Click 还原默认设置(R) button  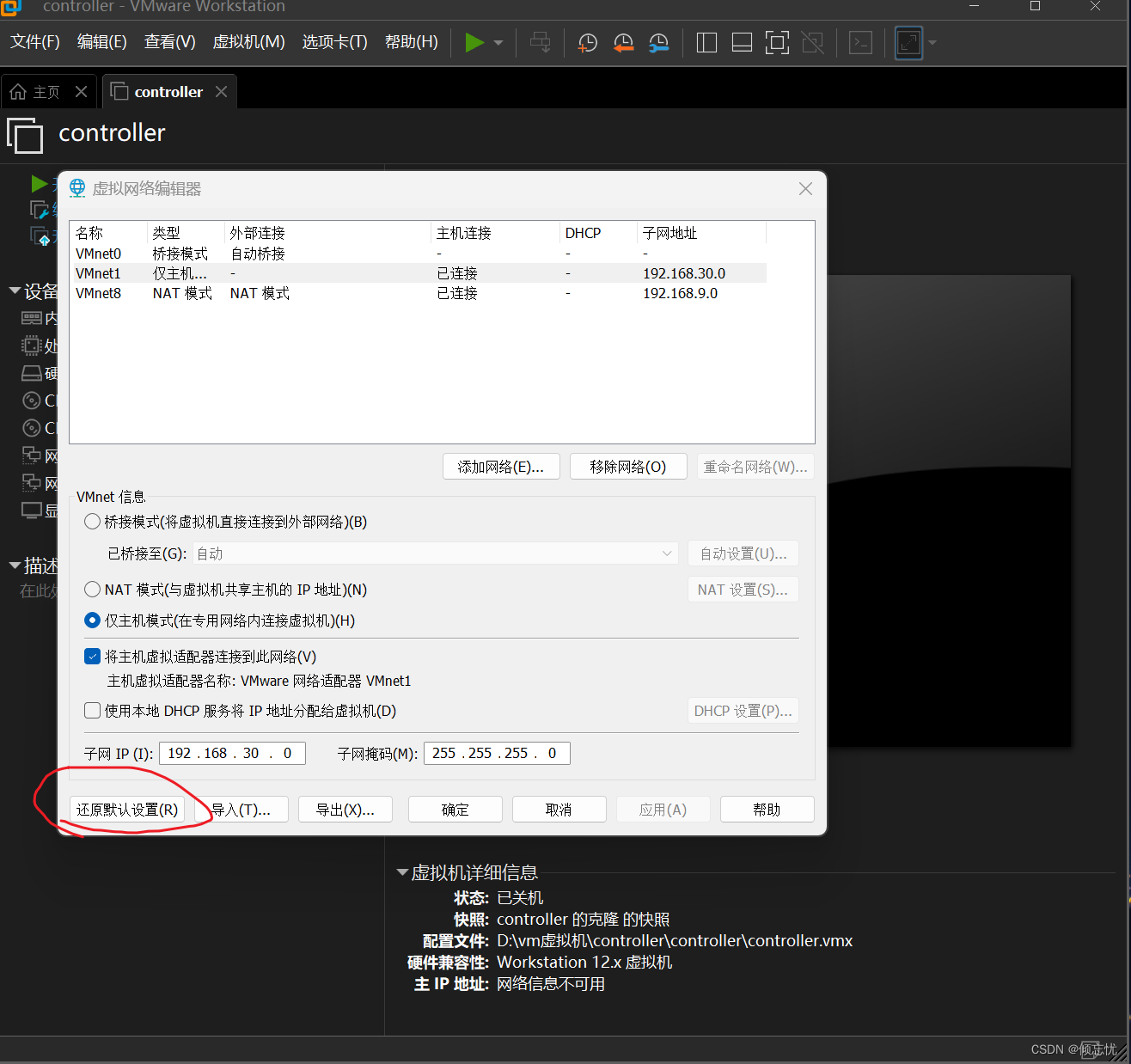click(x=127, y=810)
